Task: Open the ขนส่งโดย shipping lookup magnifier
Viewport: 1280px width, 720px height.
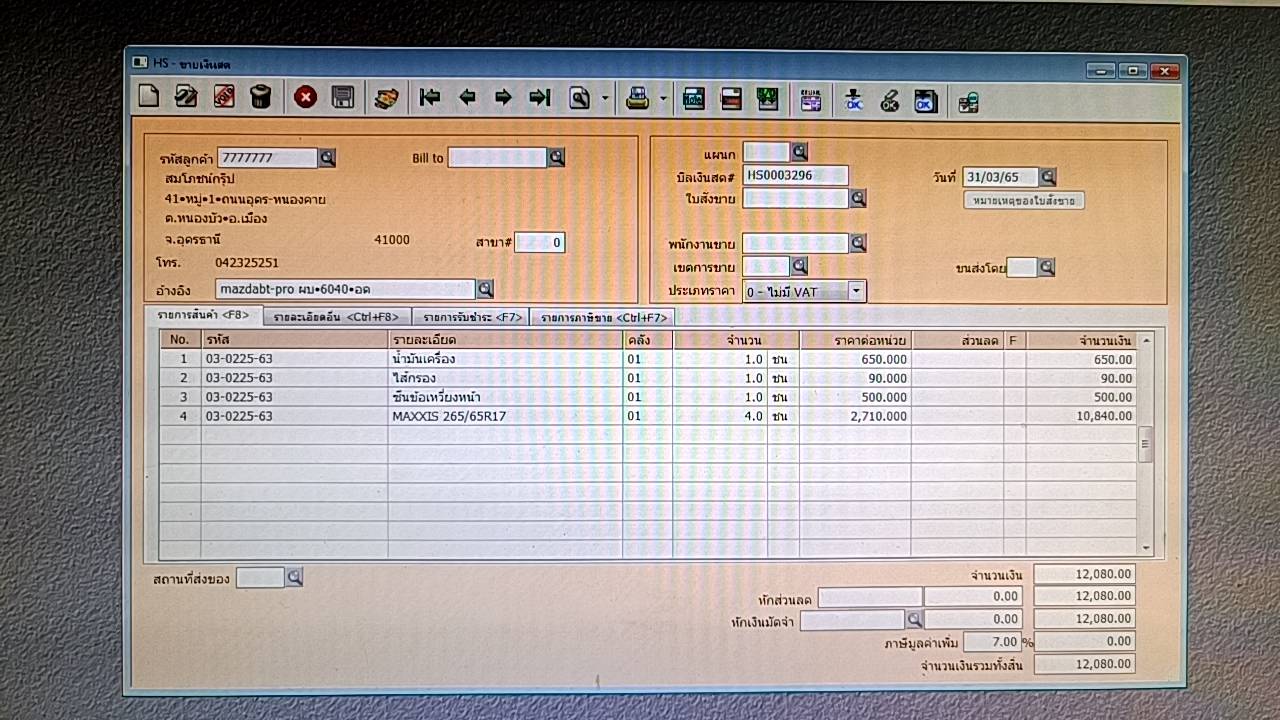Action: (x=1046, y=267)
